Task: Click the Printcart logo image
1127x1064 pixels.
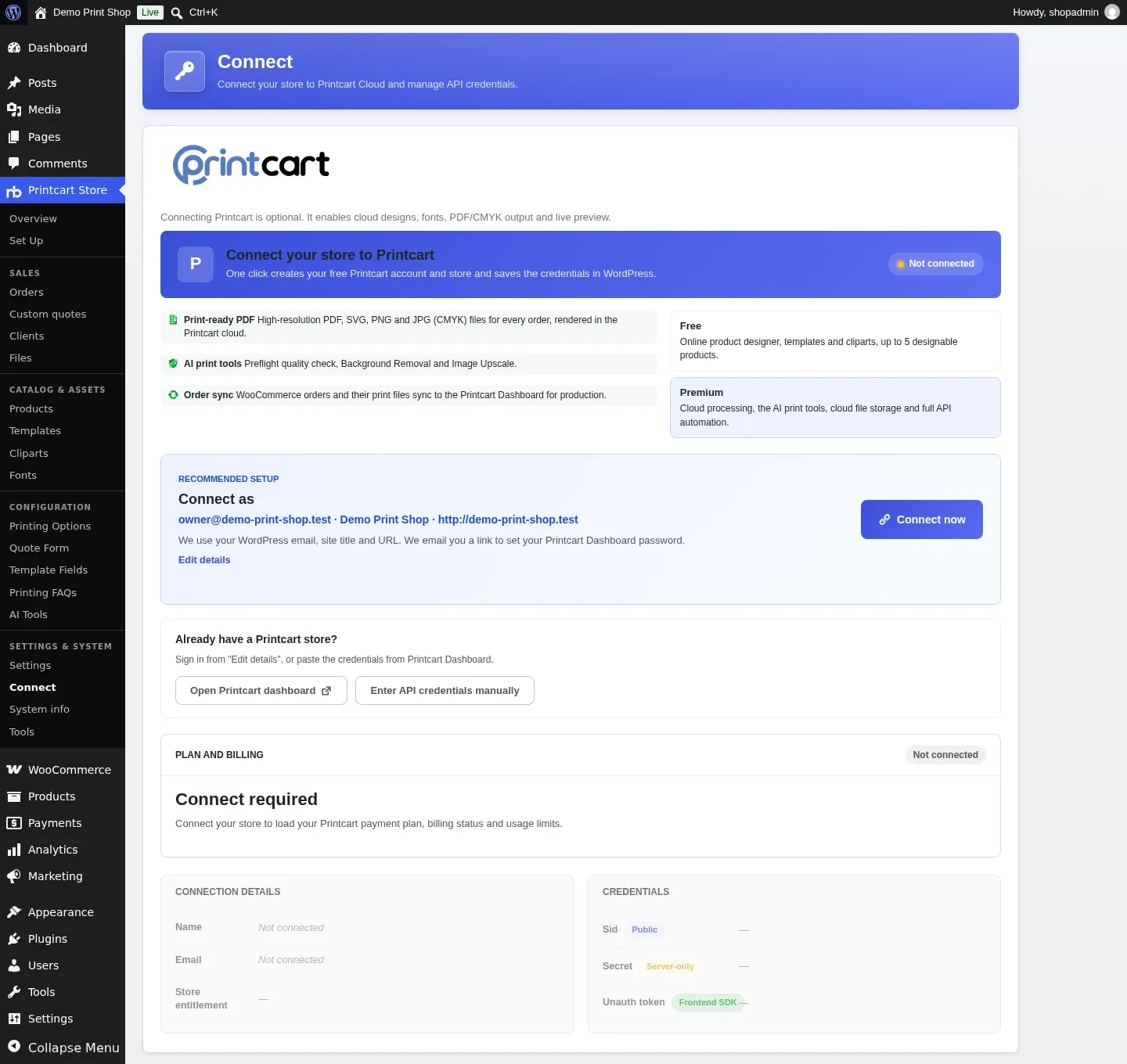Action: pyautogui.click(x=251, y=165)
